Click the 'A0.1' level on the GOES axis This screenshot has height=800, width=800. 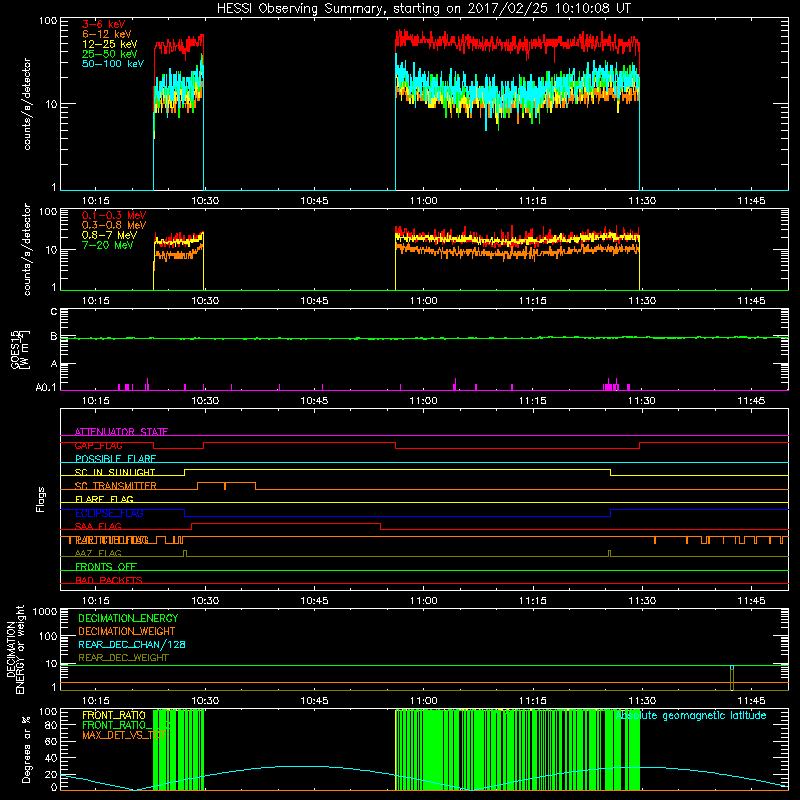tap(46, 388)
